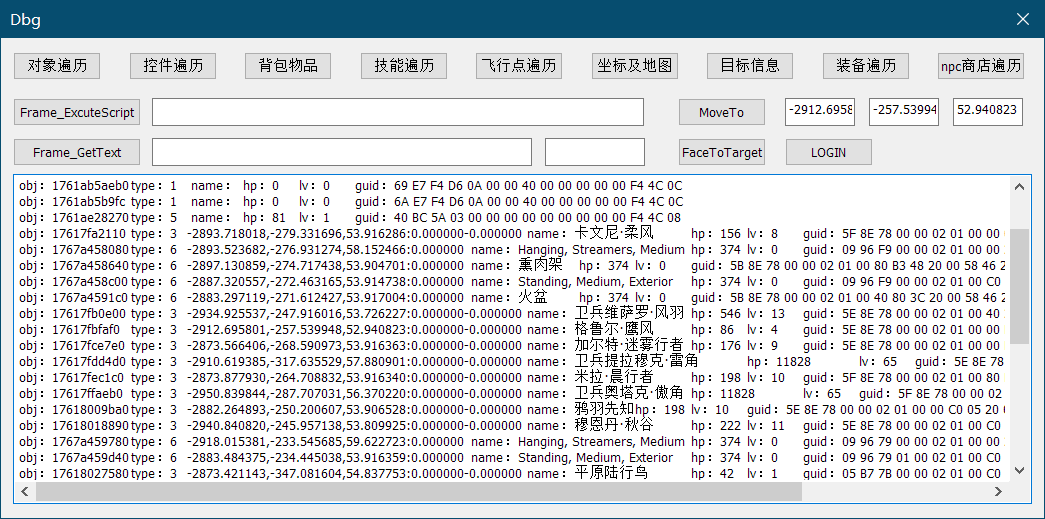Click the Frame_ExcuteScript button
Screen dimensions: 1045x519
click(77, 112)
